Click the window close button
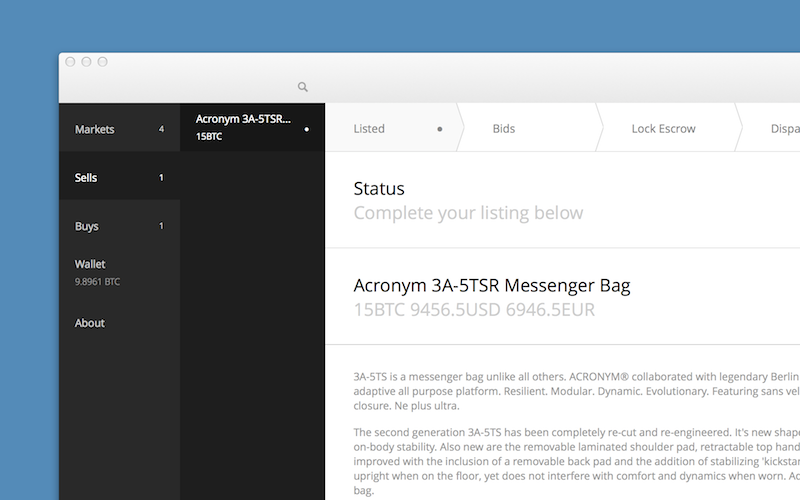 tap(70, 62)
